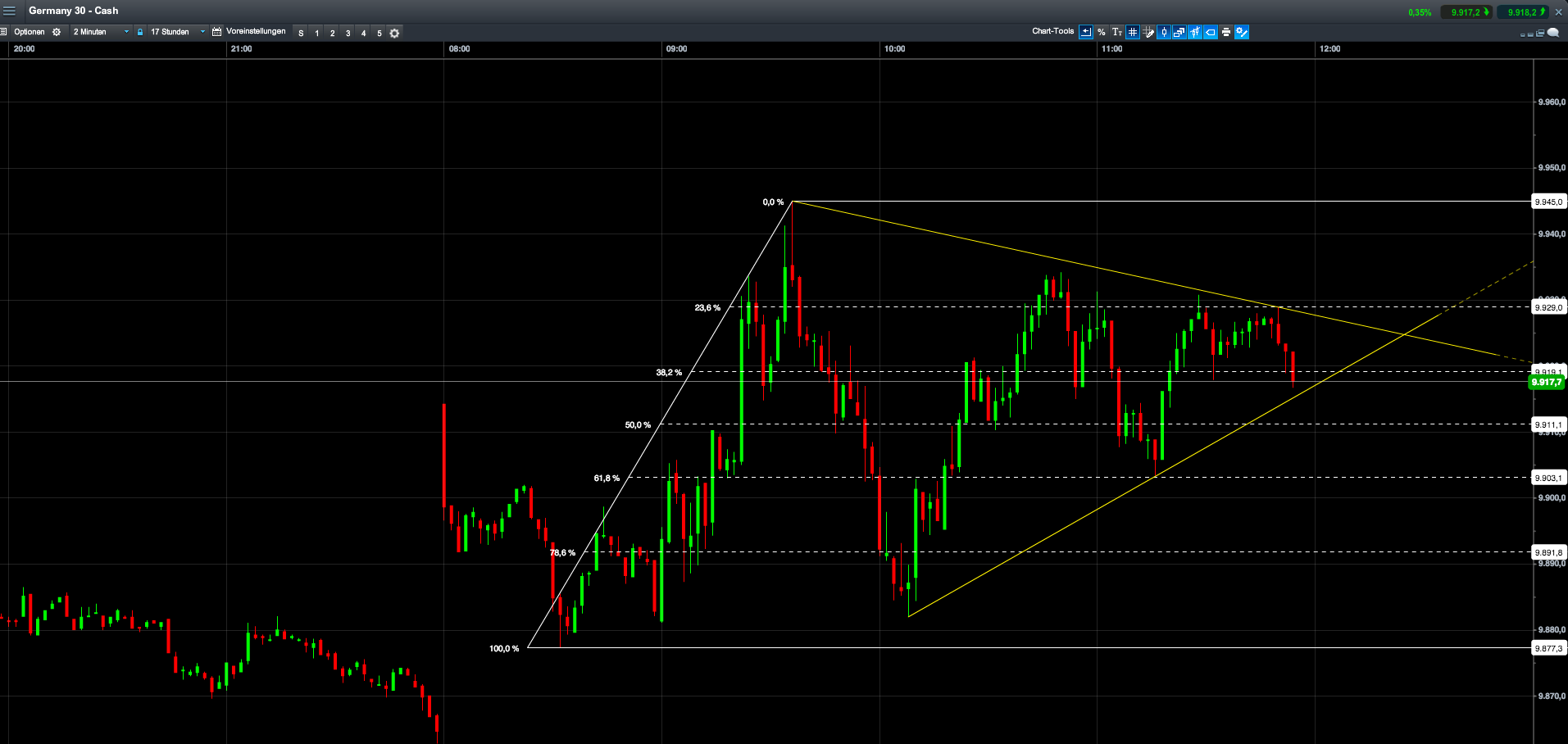The width and height of the screenshot is (1568, 744).
Task: Open the calendar icon next to 17 Stunden
Action: 216,32
